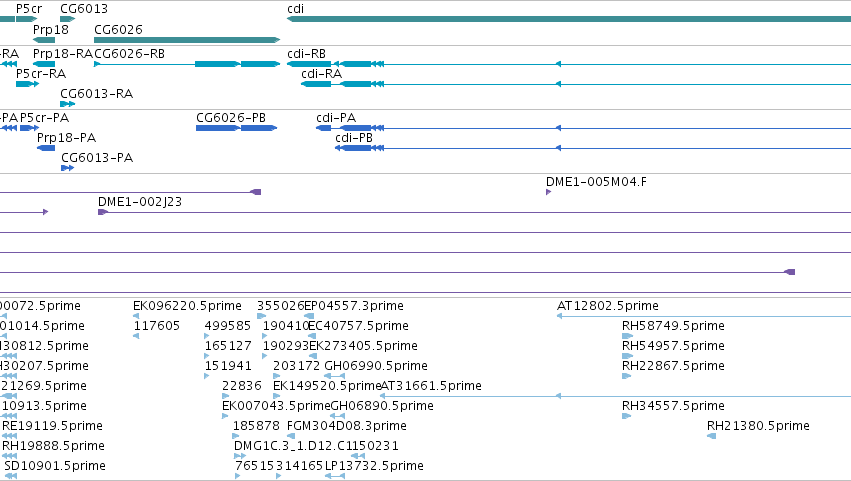
Task: Select the 150231 feature label
Action: [x=375, y=446]
